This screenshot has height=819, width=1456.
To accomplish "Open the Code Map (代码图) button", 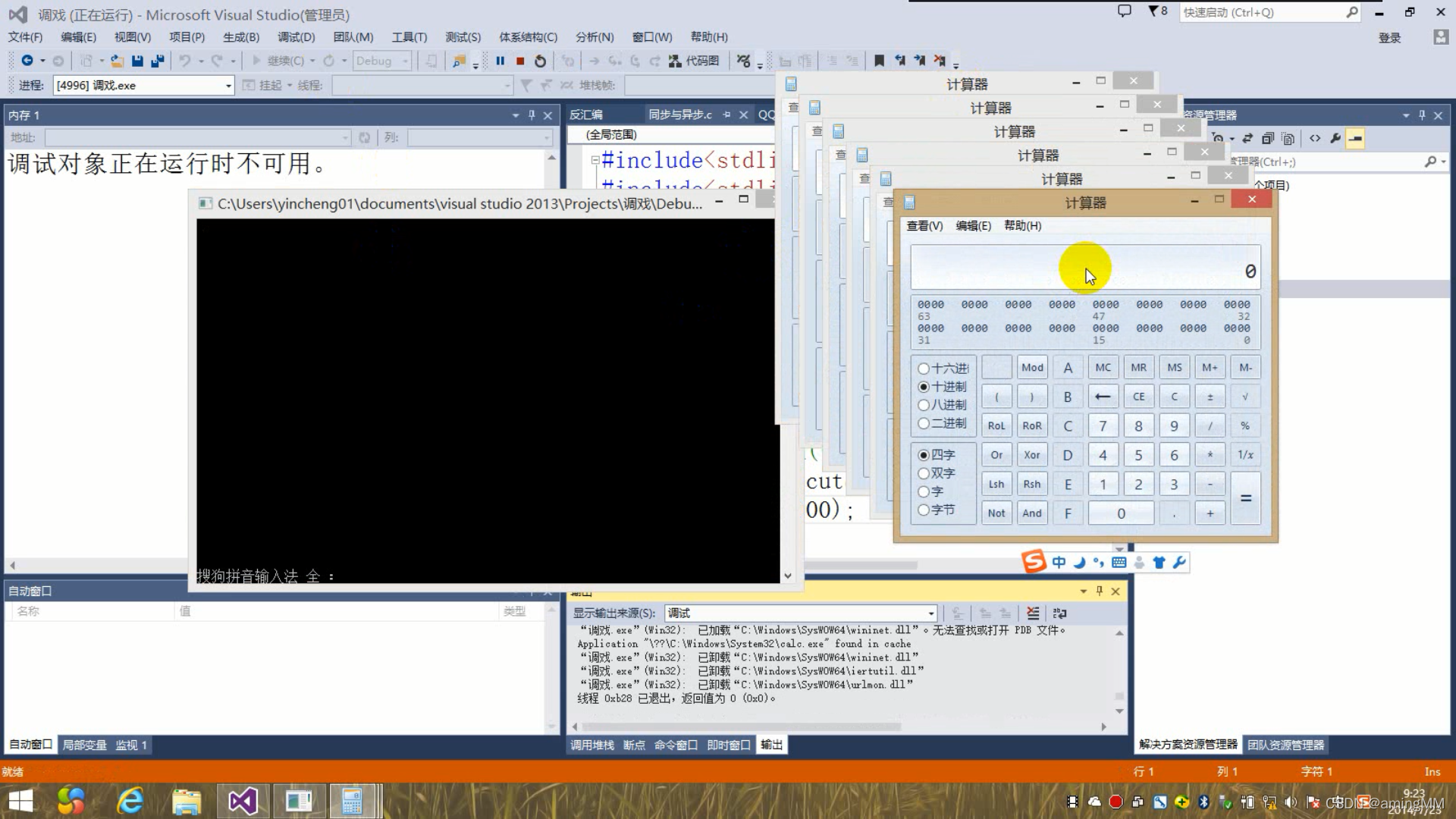I will pos(694,61).
